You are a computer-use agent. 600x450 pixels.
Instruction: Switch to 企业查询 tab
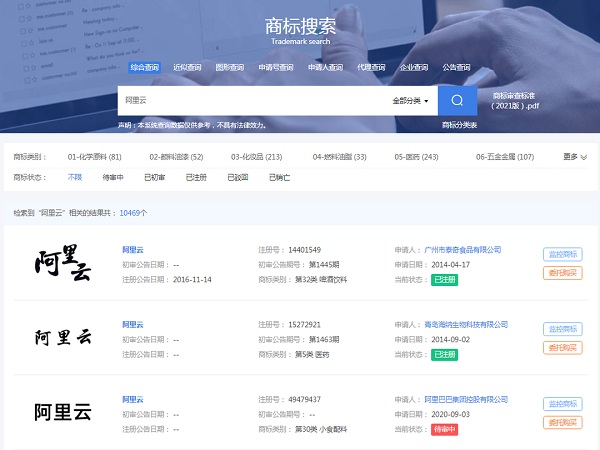pyautogui.click(x=414, y=67)
